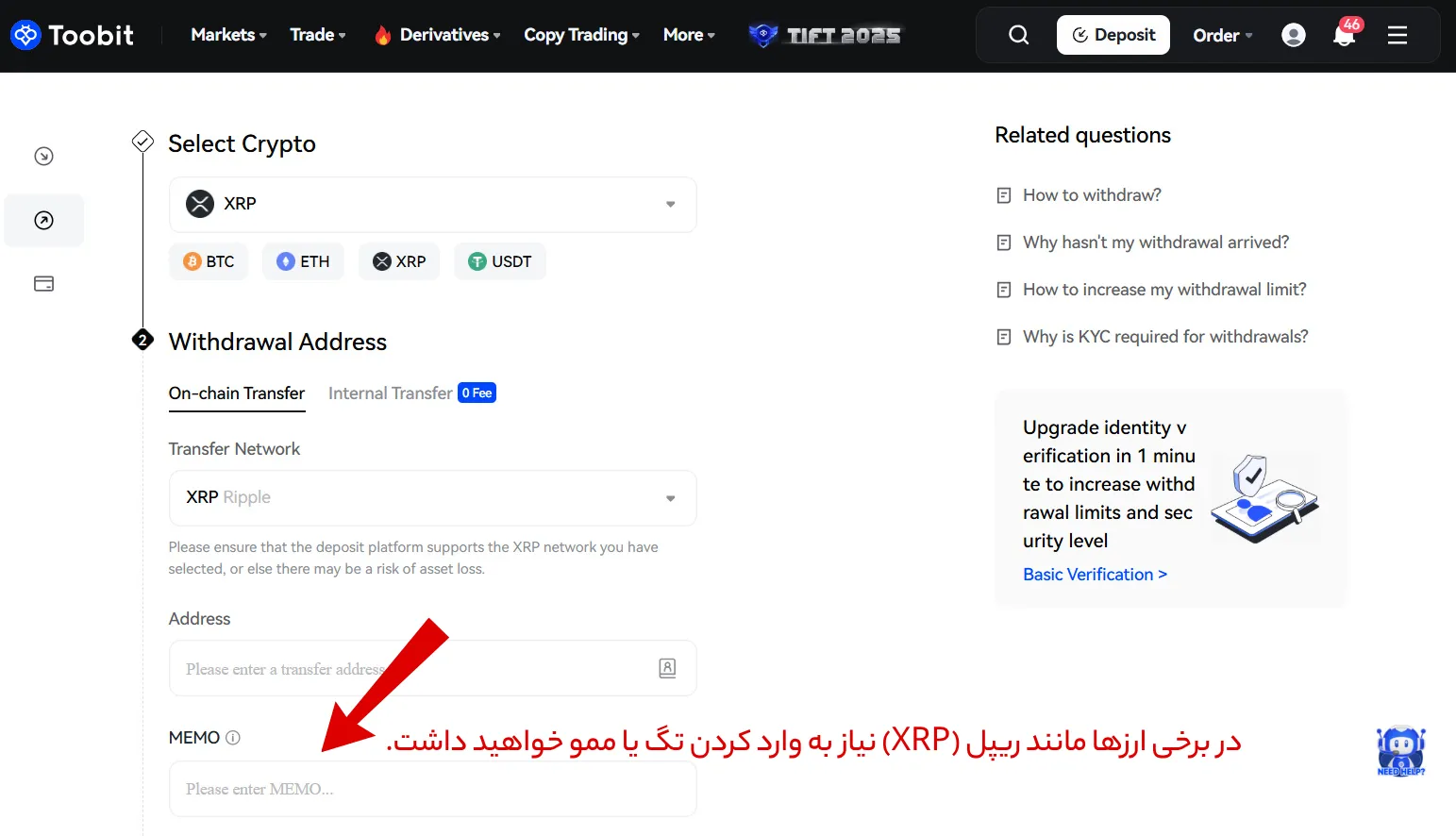Click the identity verification illustration
The width and height of the screenshot is (1456, 836).
(1263, 499)
